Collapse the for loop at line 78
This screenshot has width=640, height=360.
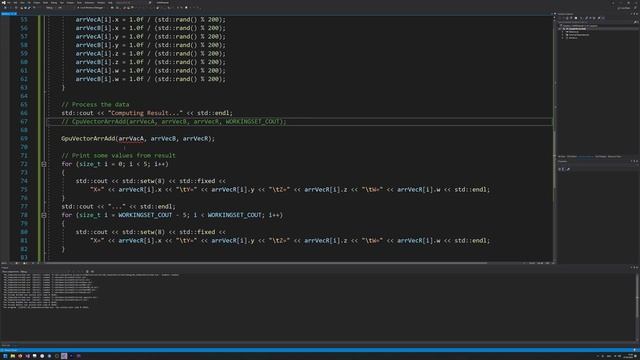tap(44, 215)
